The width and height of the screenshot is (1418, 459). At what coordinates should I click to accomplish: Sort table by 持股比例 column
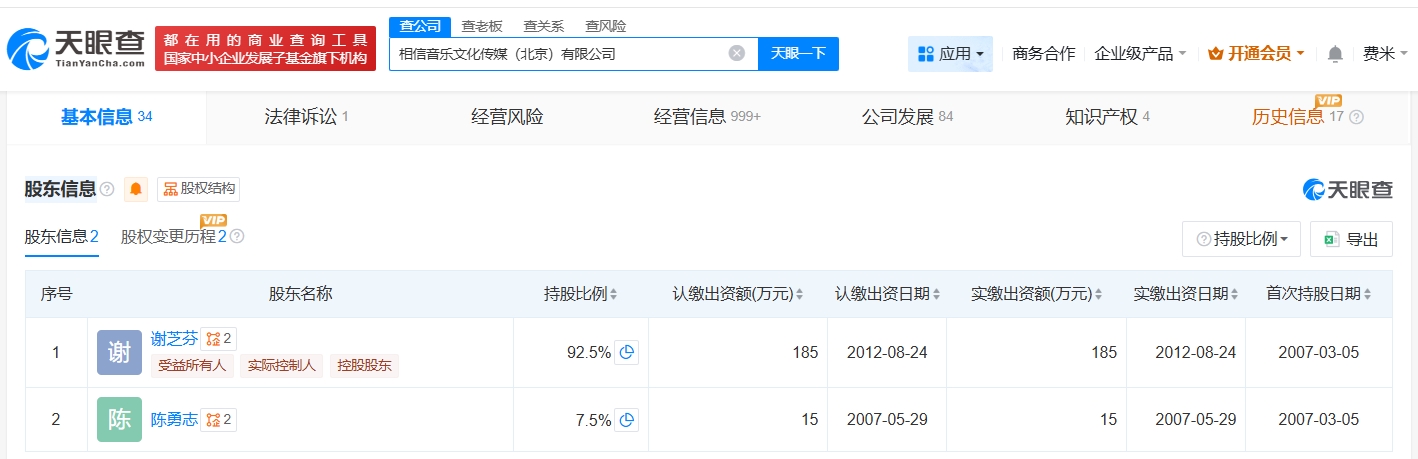[x=580, y=294]
